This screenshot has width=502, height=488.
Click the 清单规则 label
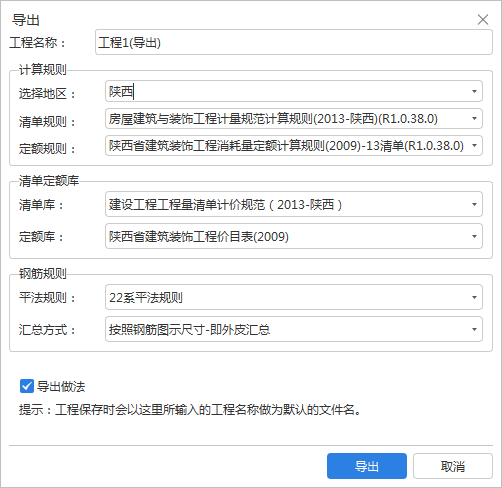pyautogui.click(x=47, y=122)
